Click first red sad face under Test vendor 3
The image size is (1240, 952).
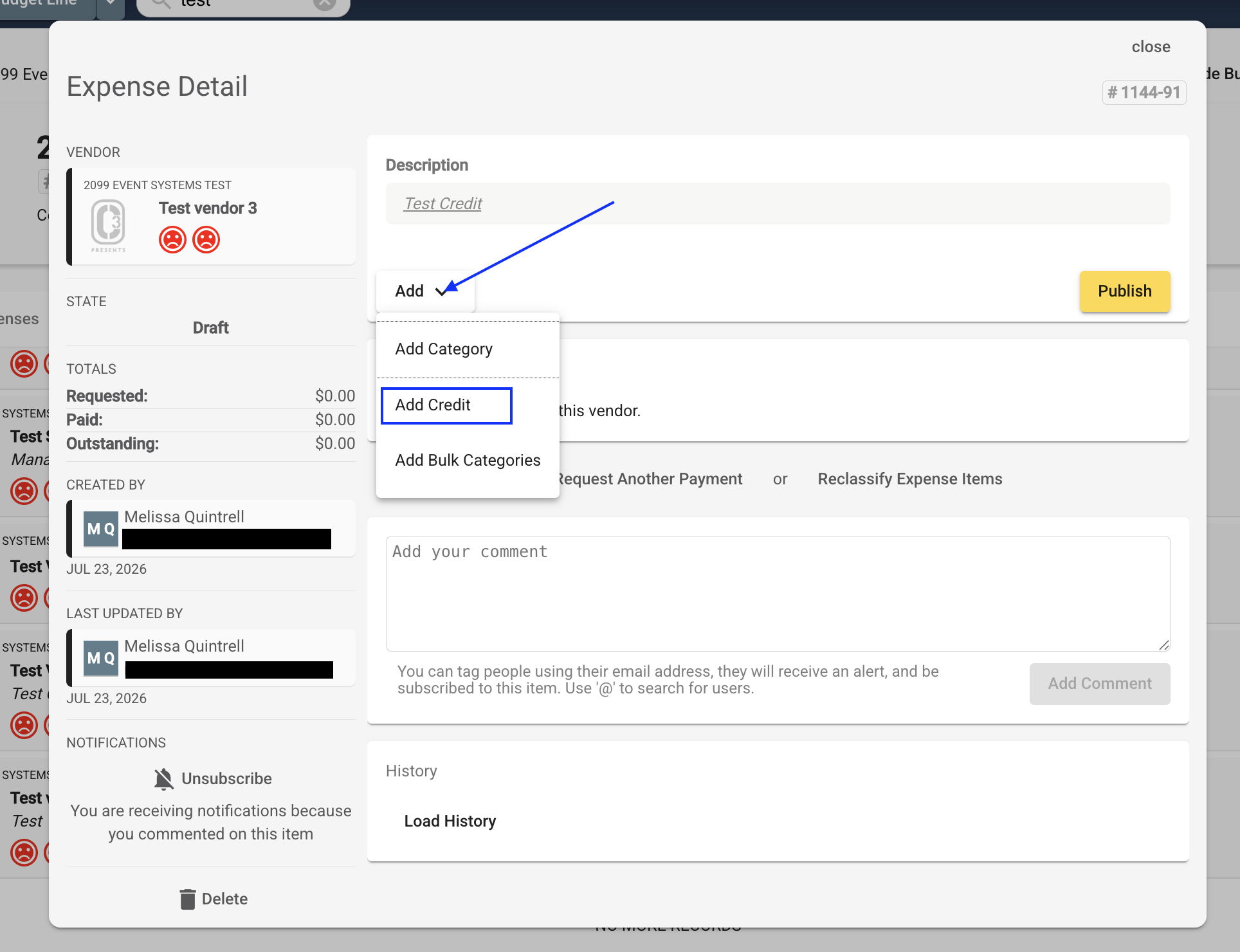(x=172, y=240)
